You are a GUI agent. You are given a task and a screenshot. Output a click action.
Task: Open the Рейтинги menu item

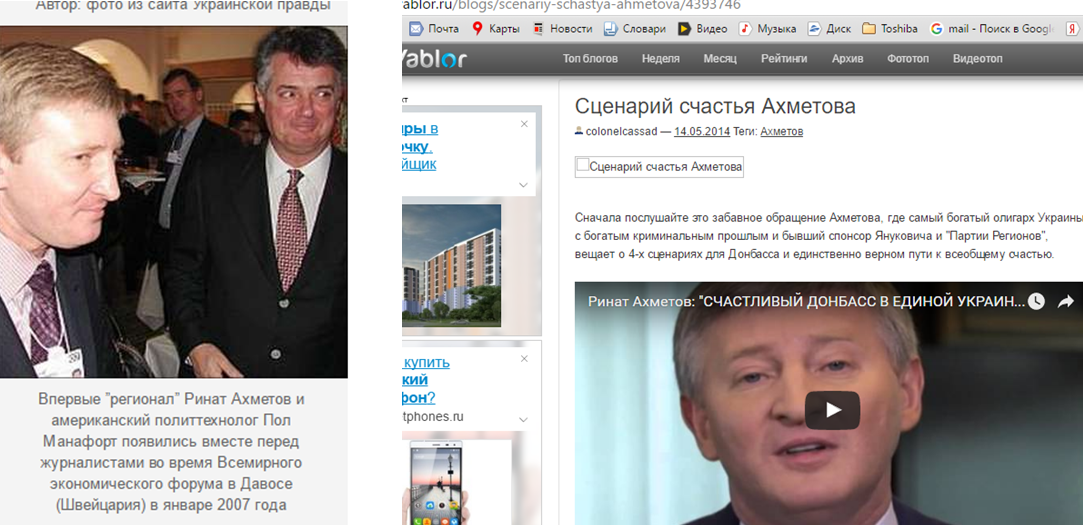784,59
